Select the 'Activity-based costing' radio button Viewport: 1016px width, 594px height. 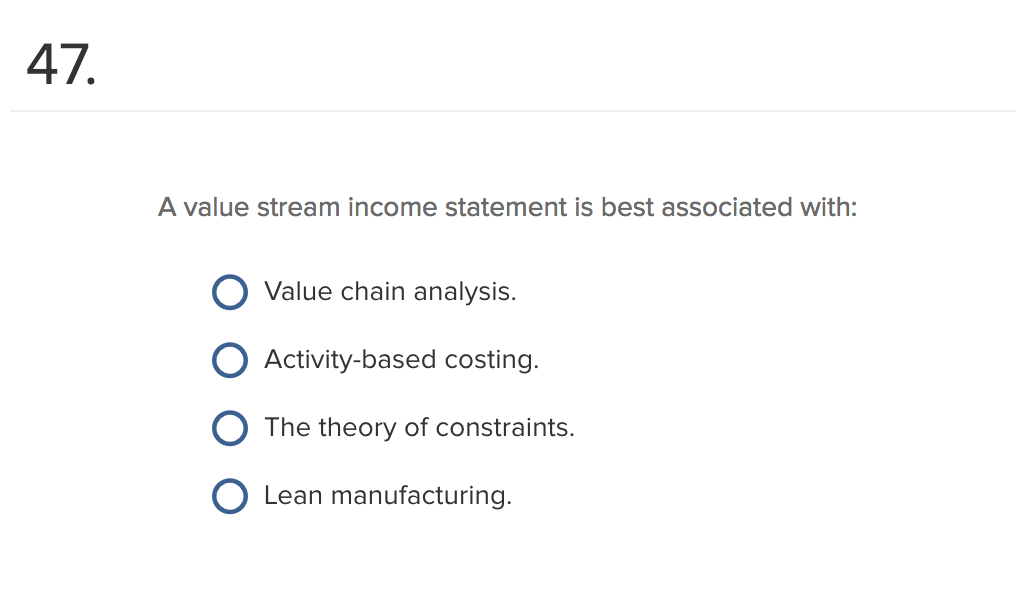click(x=230, y=360)
